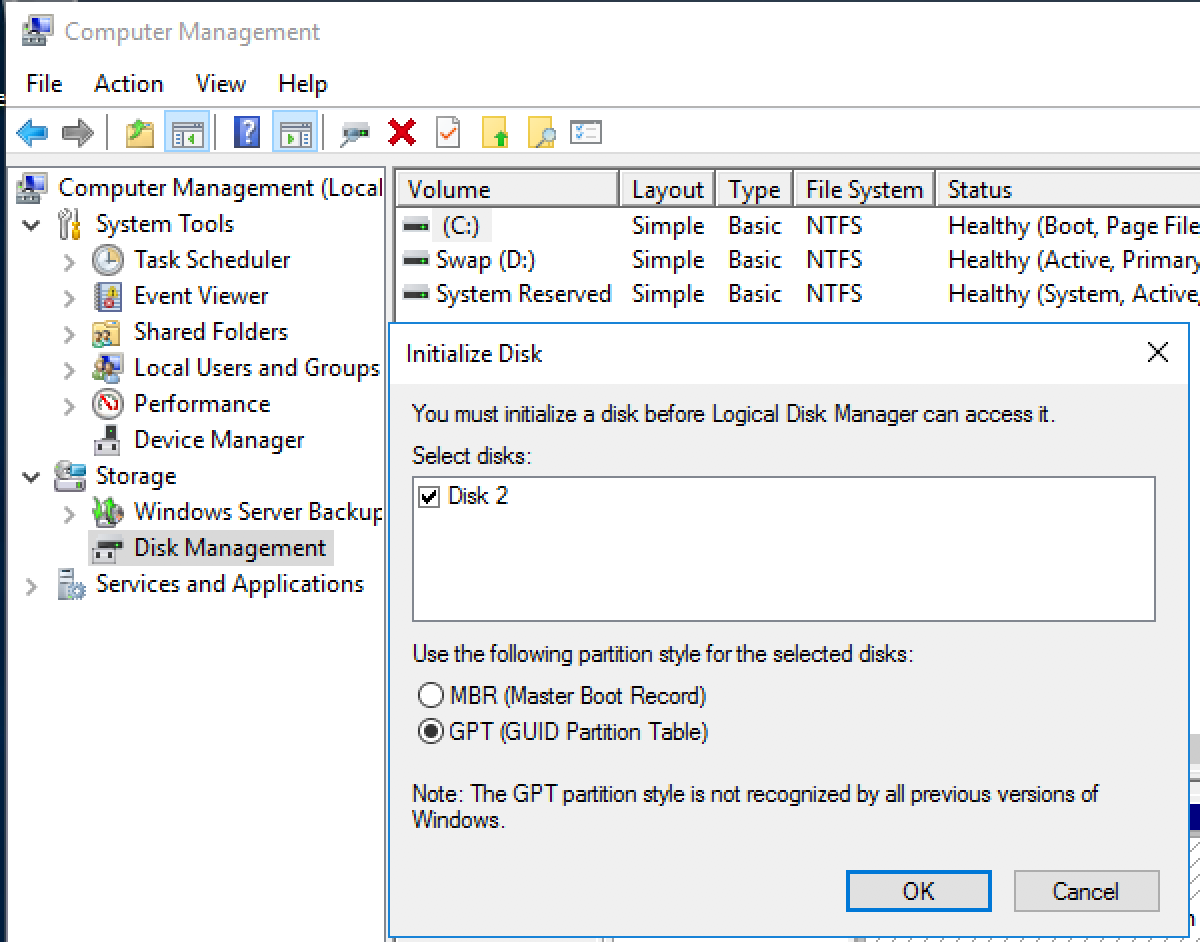The image size is (1200, 942).
Task: Sort by the Volume column header
Action: tap(508, 189)
